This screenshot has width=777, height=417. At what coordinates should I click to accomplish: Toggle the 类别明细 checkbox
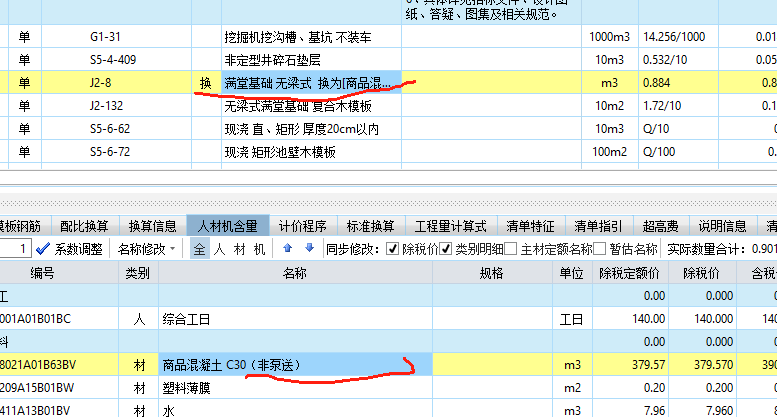(x=445, y=249)
